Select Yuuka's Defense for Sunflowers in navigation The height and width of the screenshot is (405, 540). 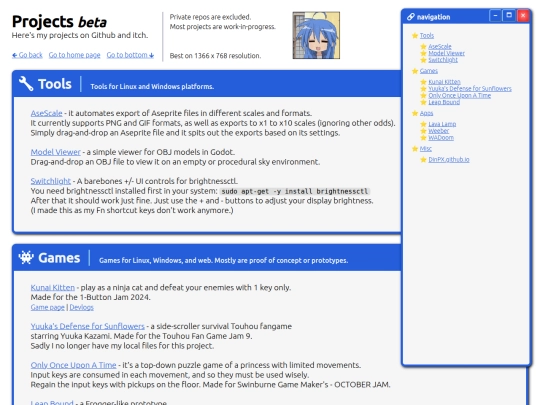[470, 89]
